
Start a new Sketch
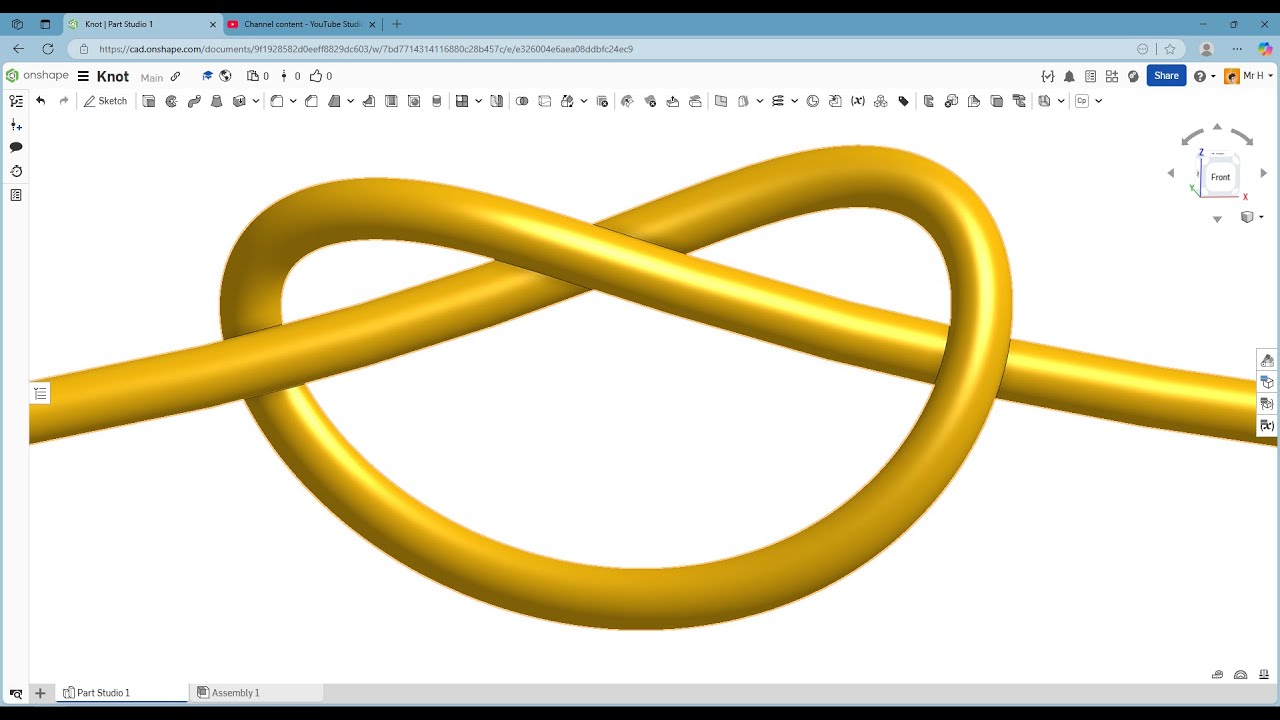click(105, 101)
